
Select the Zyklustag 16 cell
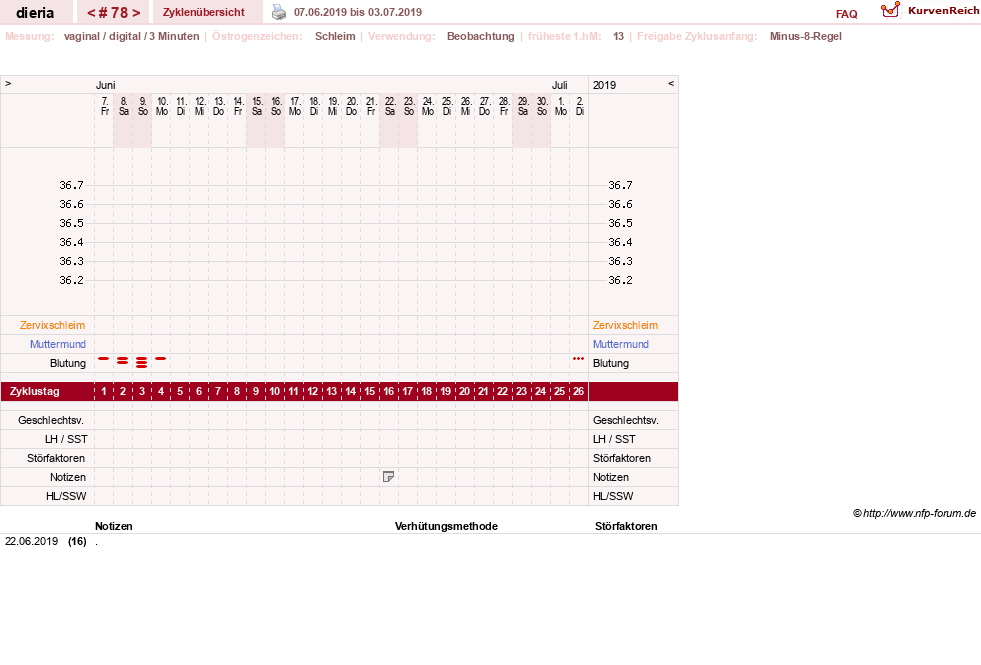(389, 392)
